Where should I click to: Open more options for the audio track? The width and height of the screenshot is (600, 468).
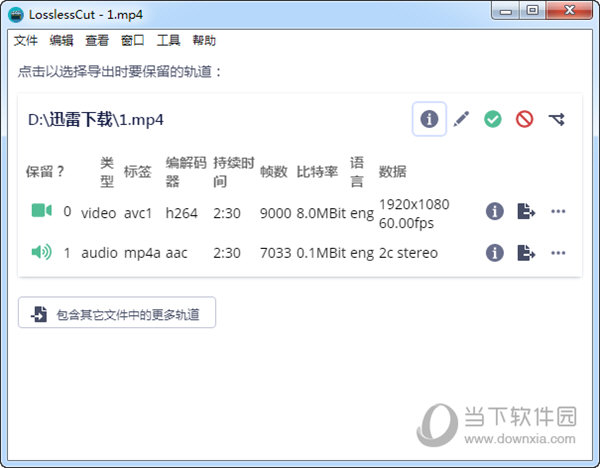click(558, 253)
